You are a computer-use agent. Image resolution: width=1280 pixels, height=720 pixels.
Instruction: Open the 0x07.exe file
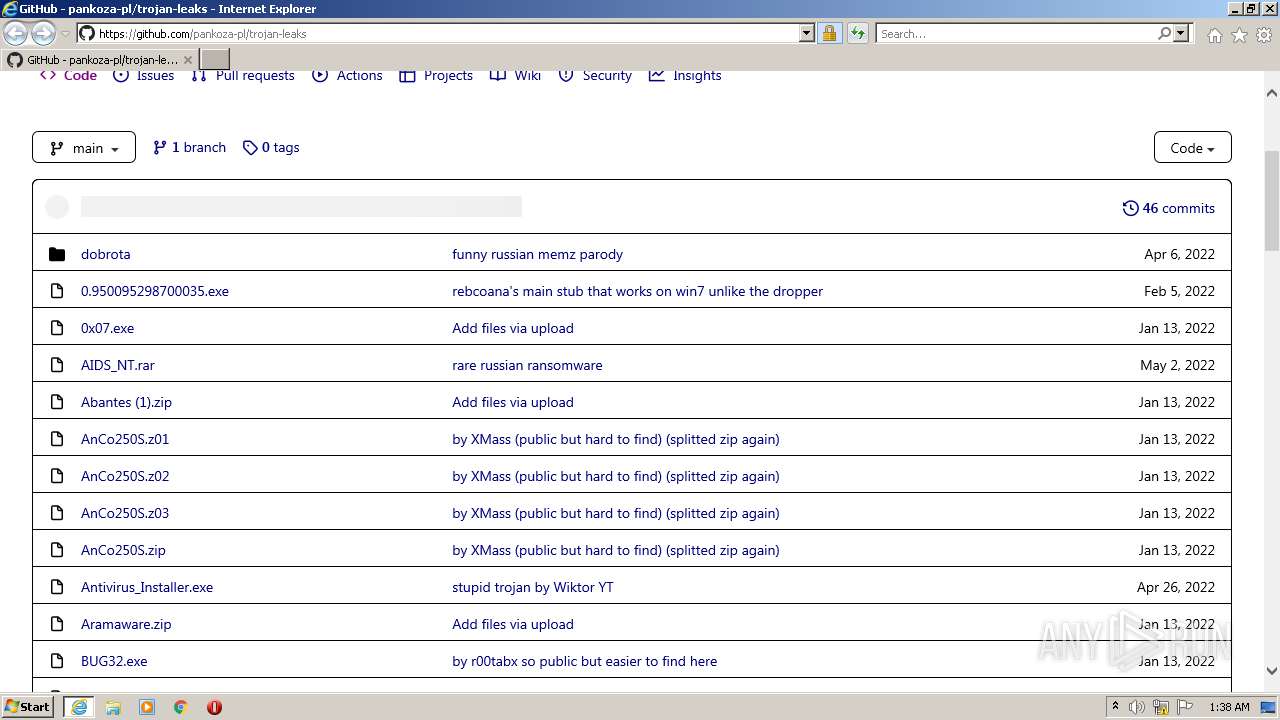coord(107,328)
